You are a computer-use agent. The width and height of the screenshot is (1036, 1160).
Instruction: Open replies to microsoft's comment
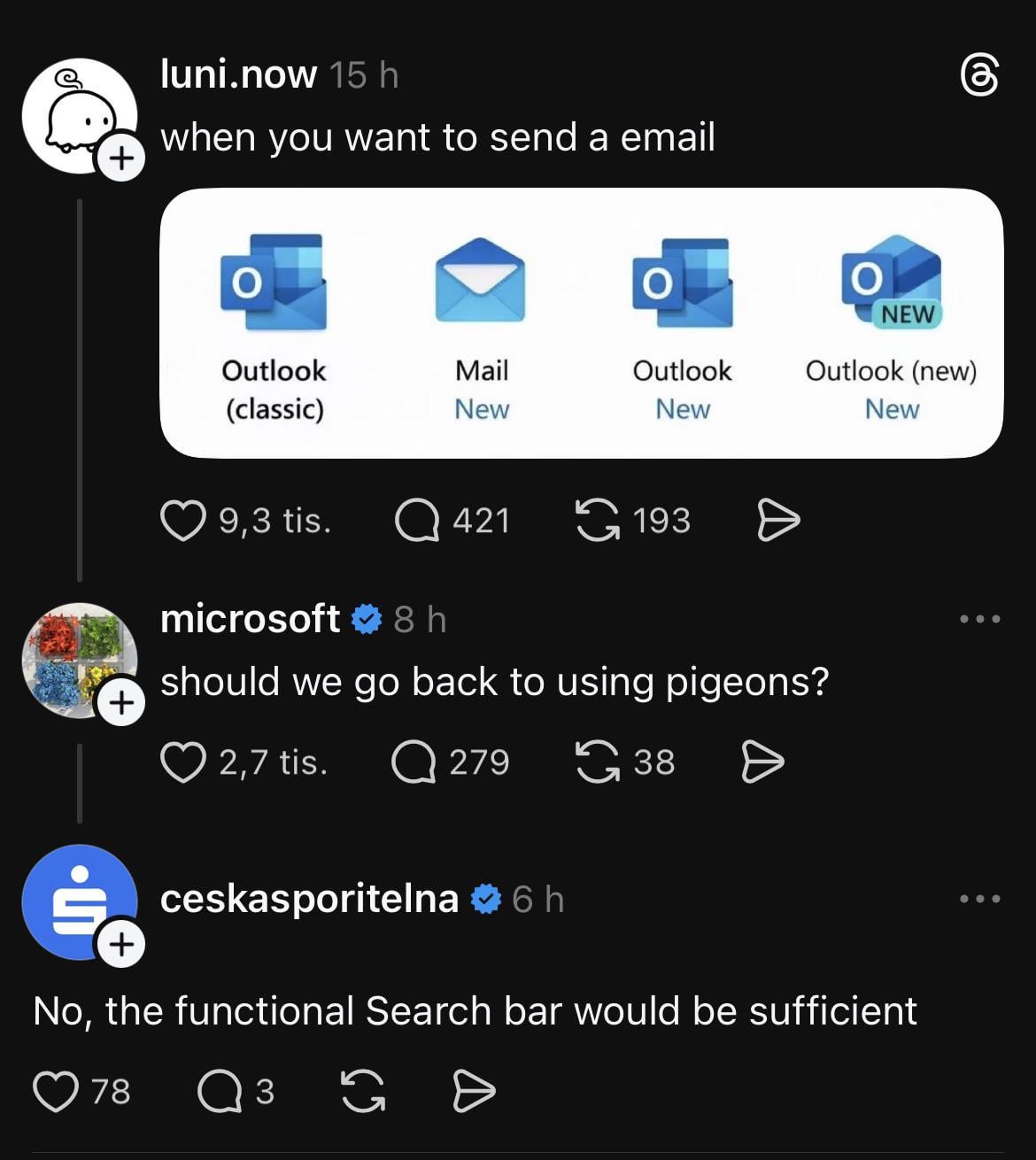[x=414, y=762]
